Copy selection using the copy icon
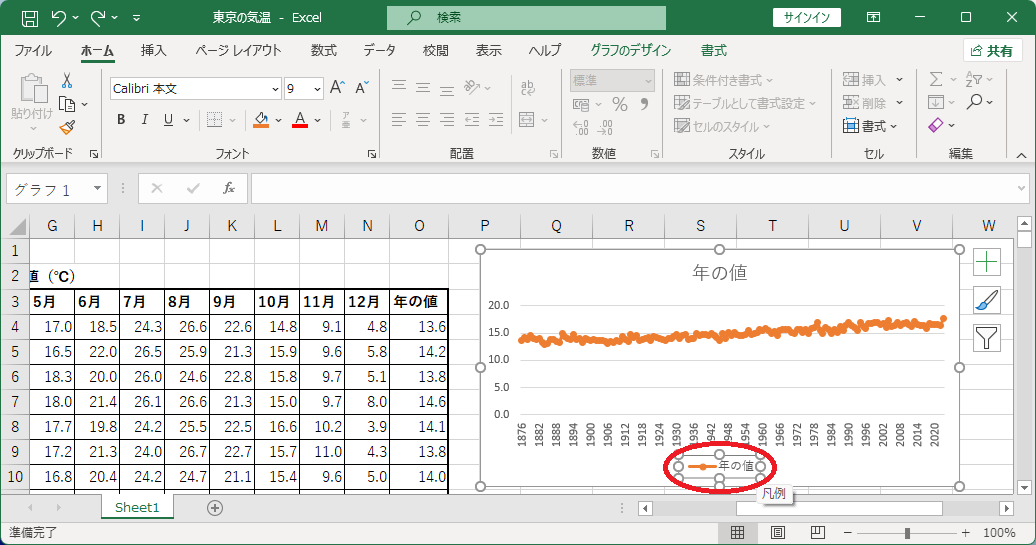This screenshot has width=1036, height=545. coord(67,104)
